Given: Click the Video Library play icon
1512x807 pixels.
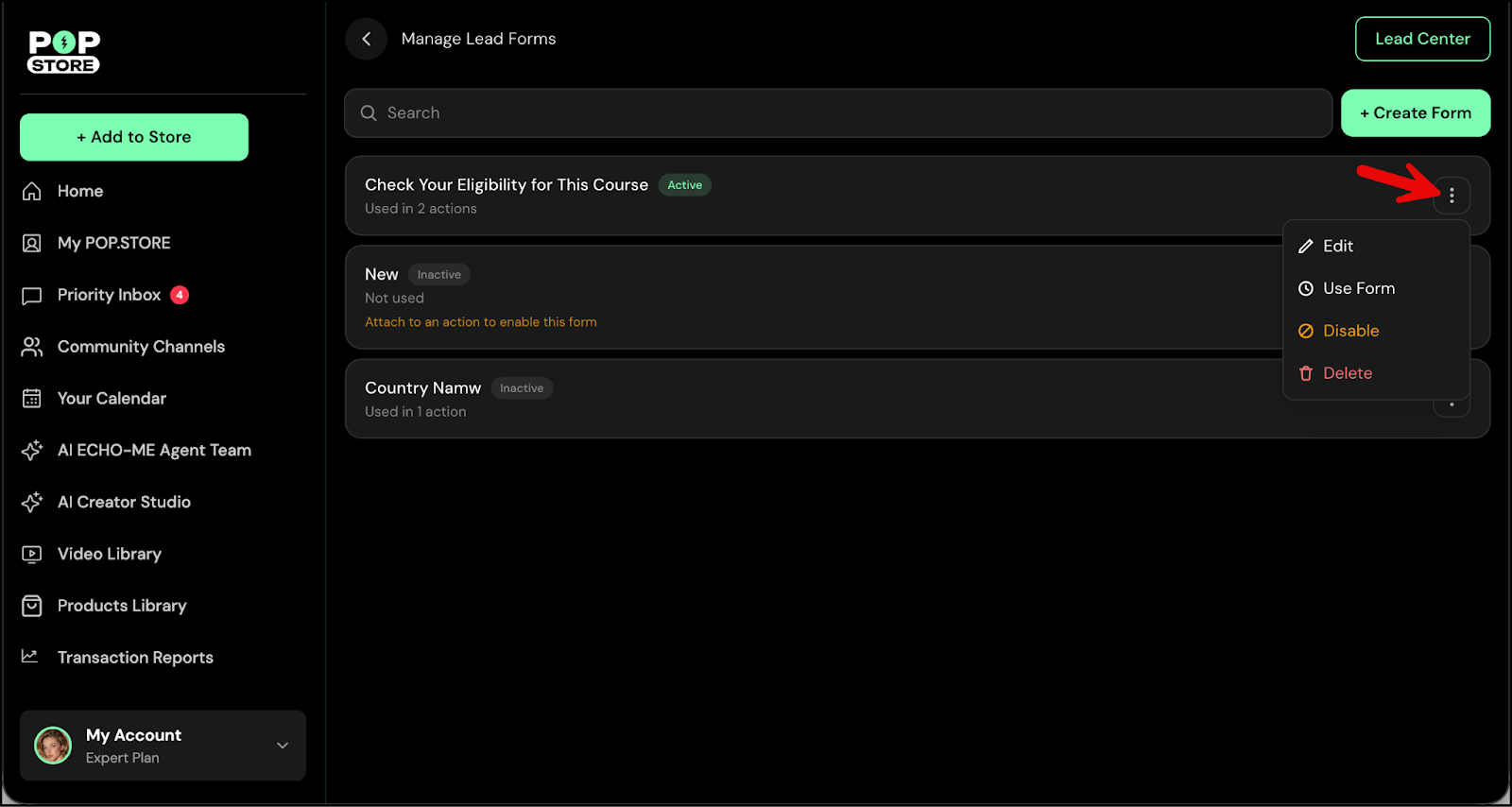Looking at the screenshot, I should coord(32,555).
